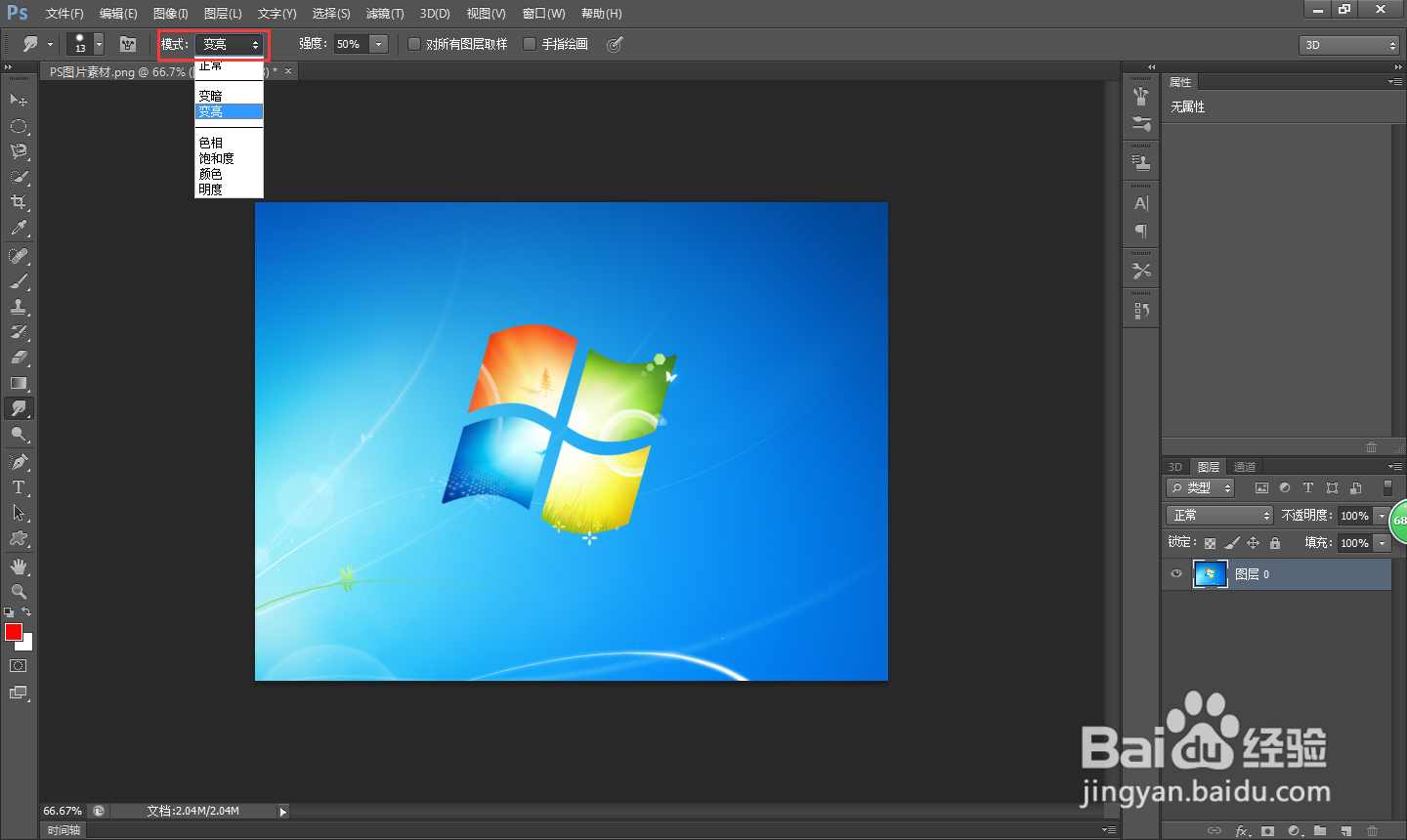
Task: Toggle lock position
Action: tap(1253, 543)
